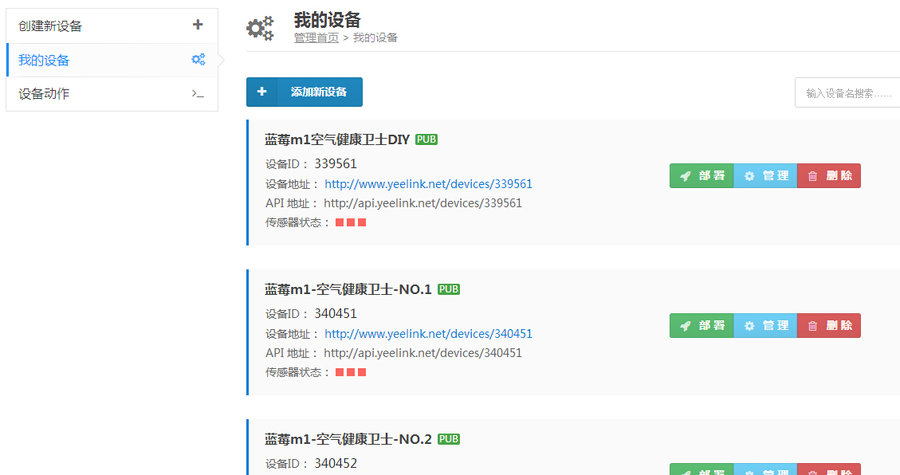Open the yeelink.net/devices/339561 link
Viewport: 900px width, 475px height.
coord(428,184)
